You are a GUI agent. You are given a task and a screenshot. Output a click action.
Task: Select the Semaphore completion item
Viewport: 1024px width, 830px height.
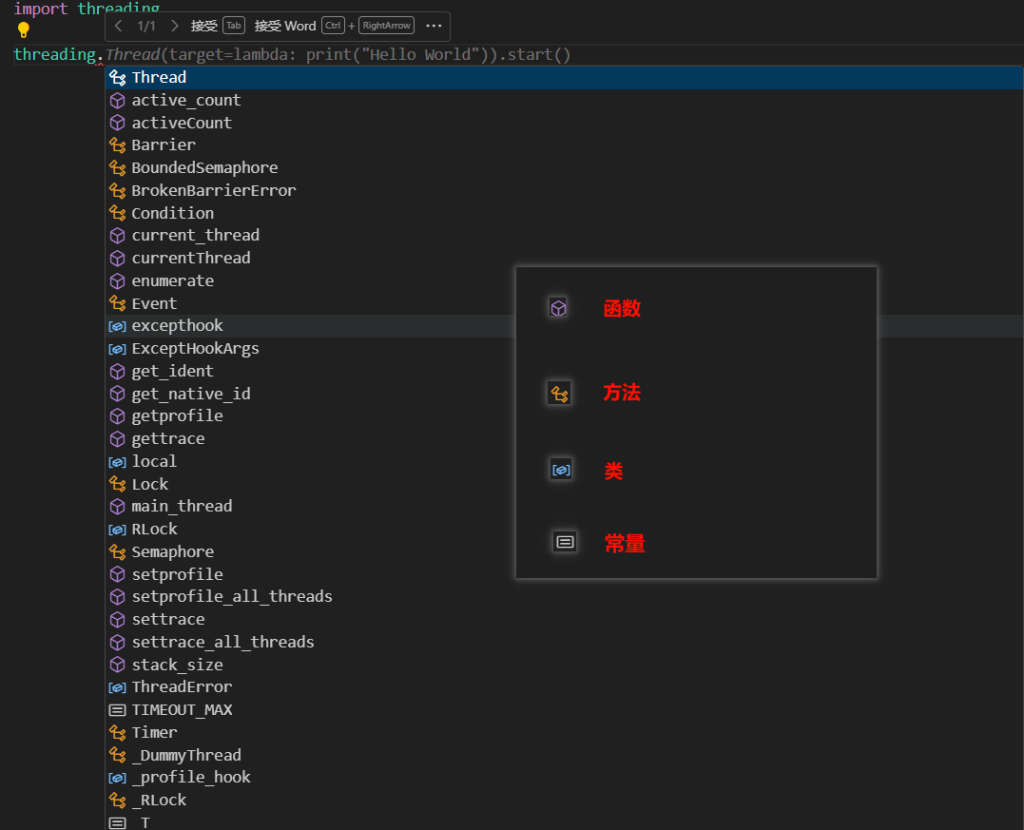click(172, 552)
